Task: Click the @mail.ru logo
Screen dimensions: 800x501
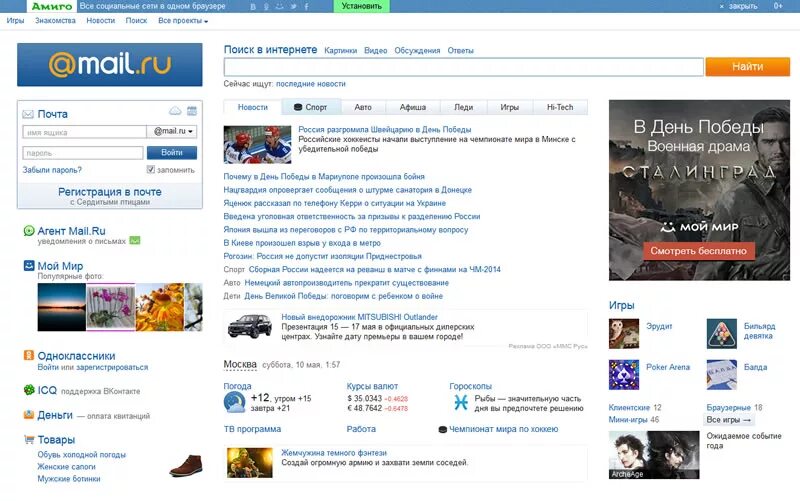Action: click(110, 65)
